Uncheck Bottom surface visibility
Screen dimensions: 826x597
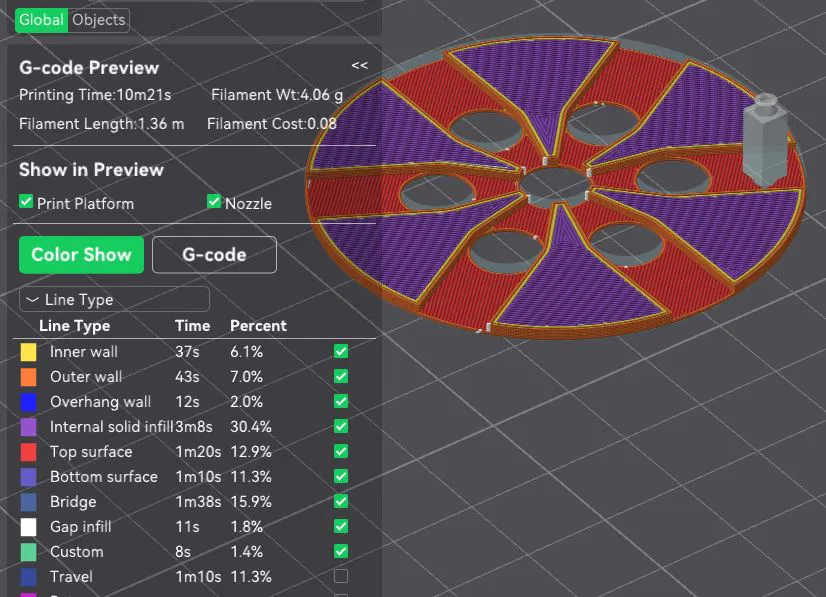click(x=341, y=476)
